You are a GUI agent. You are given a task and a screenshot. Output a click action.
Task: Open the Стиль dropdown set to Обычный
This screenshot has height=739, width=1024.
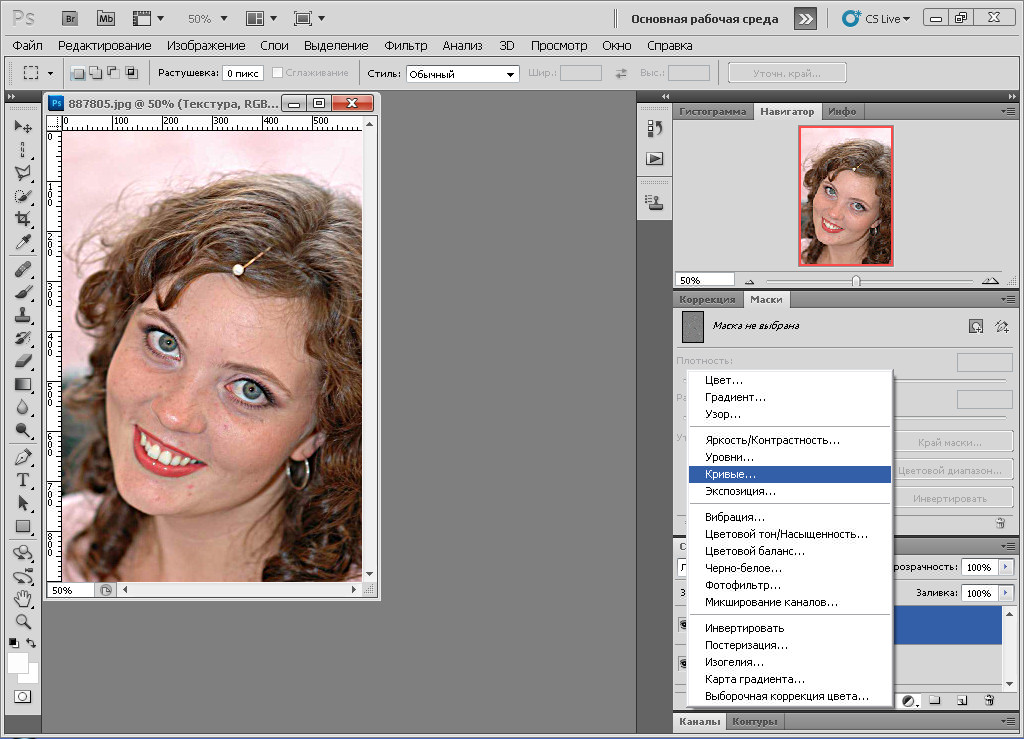(x=462, y=74)
